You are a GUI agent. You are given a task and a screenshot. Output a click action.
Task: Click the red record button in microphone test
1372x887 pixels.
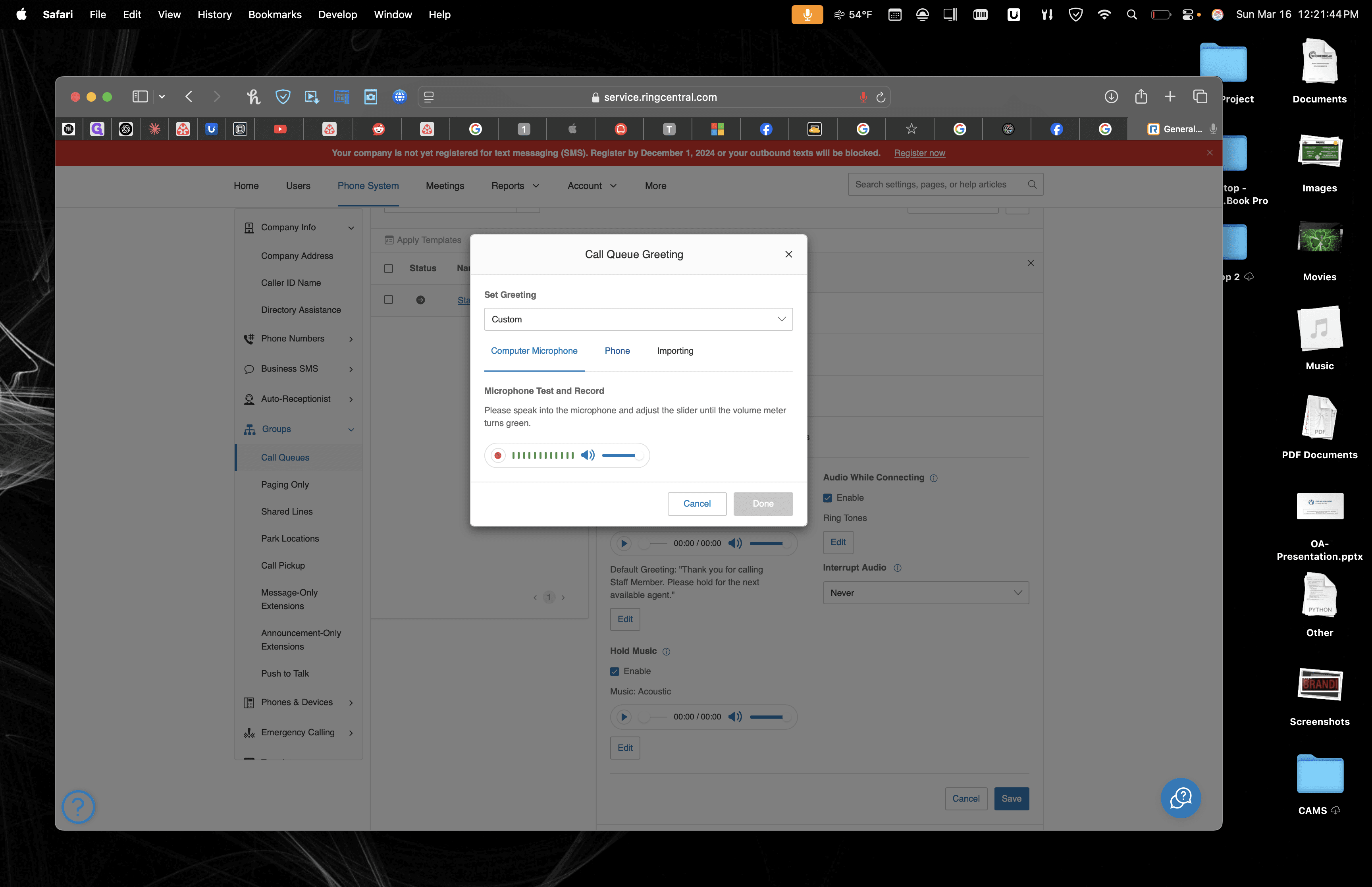pyautogui.click(x=498, y=455)
